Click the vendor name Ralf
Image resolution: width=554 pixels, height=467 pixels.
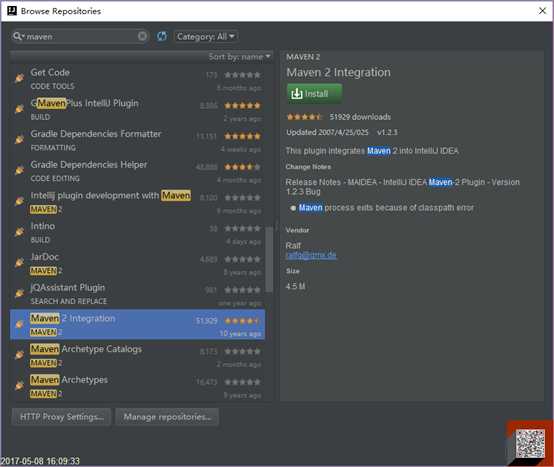tap(293, 246)
